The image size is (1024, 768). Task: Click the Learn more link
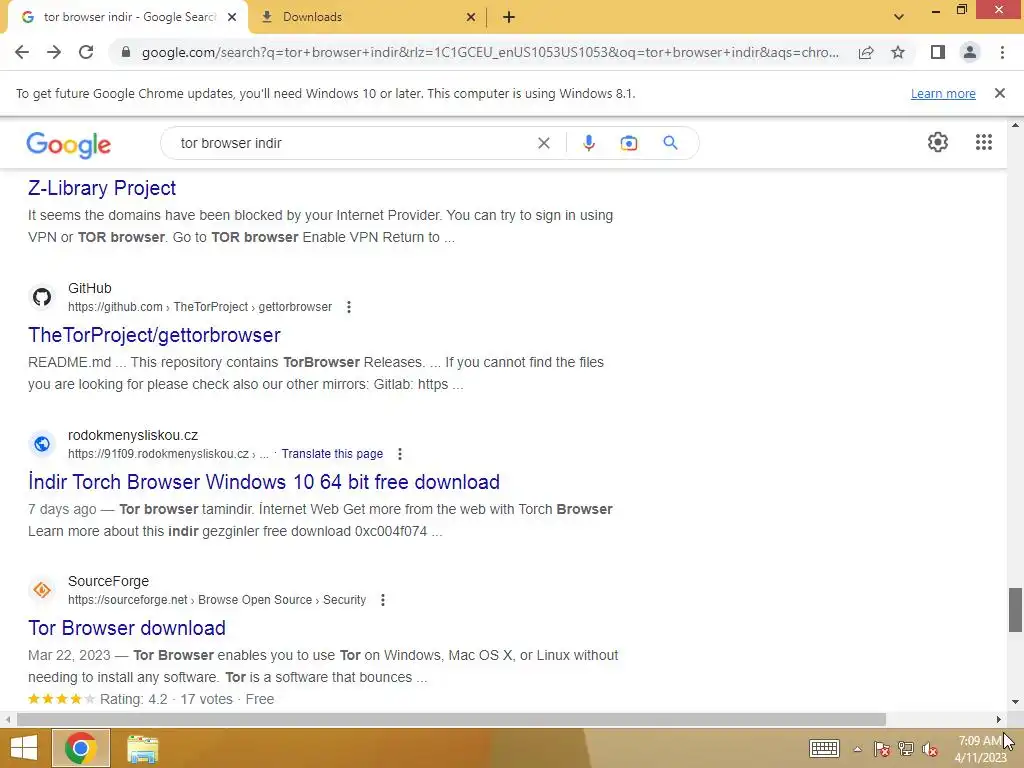(x=943, y=93)
